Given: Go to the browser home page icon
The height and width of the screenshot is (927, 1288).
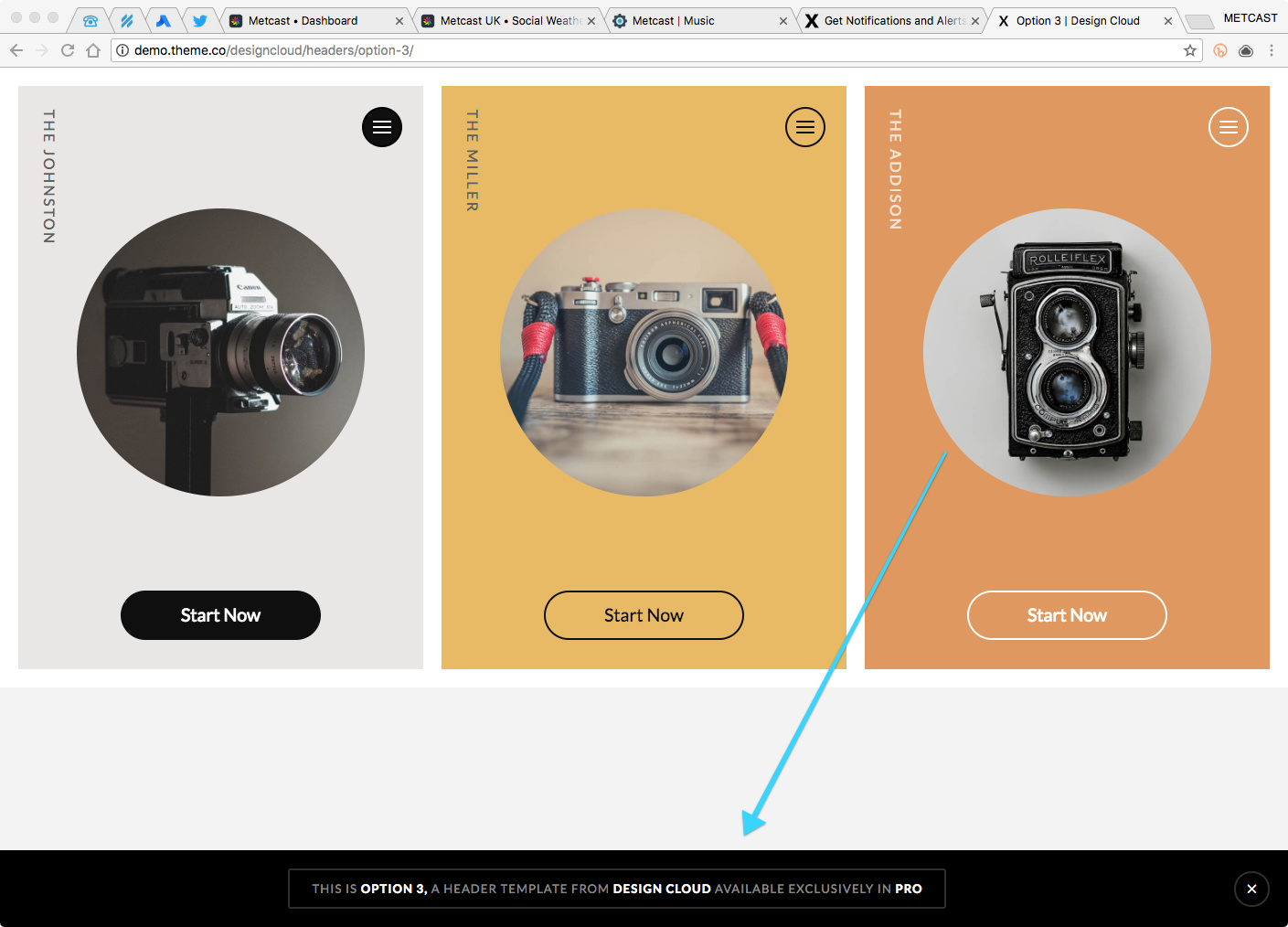Looking at the screenshot, I should click(x=93, y=50).
